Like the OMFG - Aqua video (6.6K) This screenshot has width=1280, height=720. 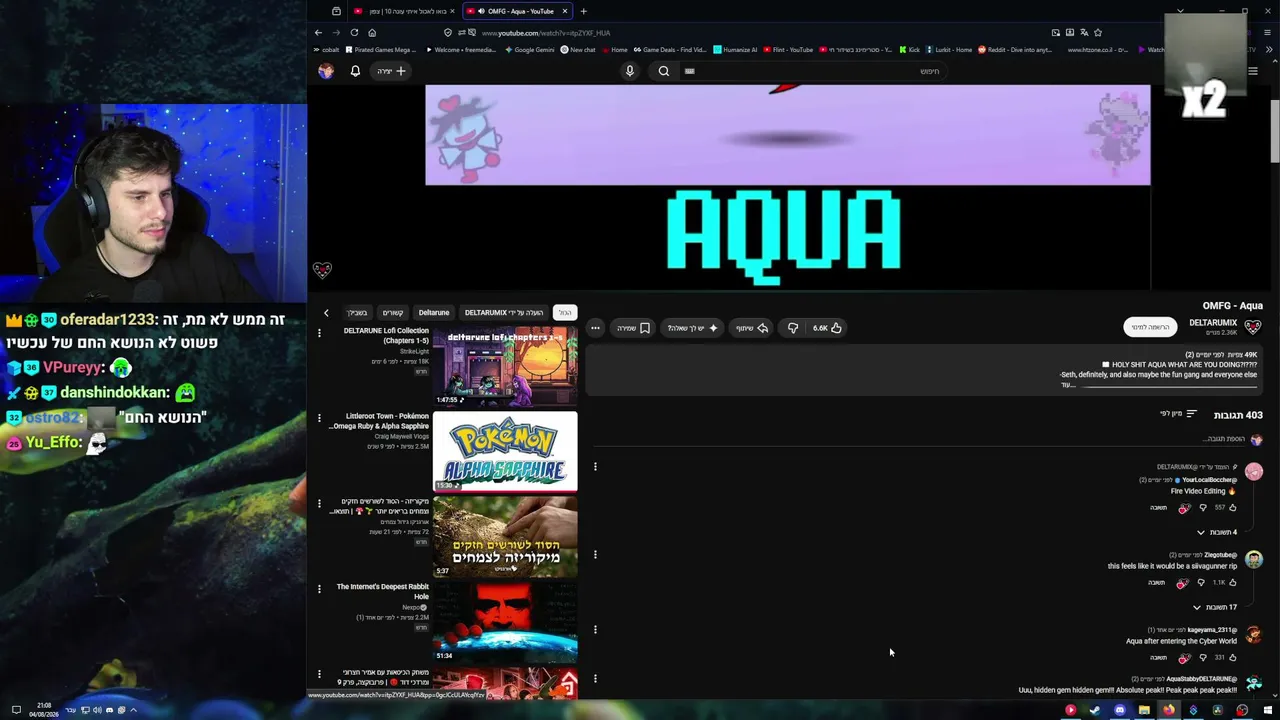(828, 328)
